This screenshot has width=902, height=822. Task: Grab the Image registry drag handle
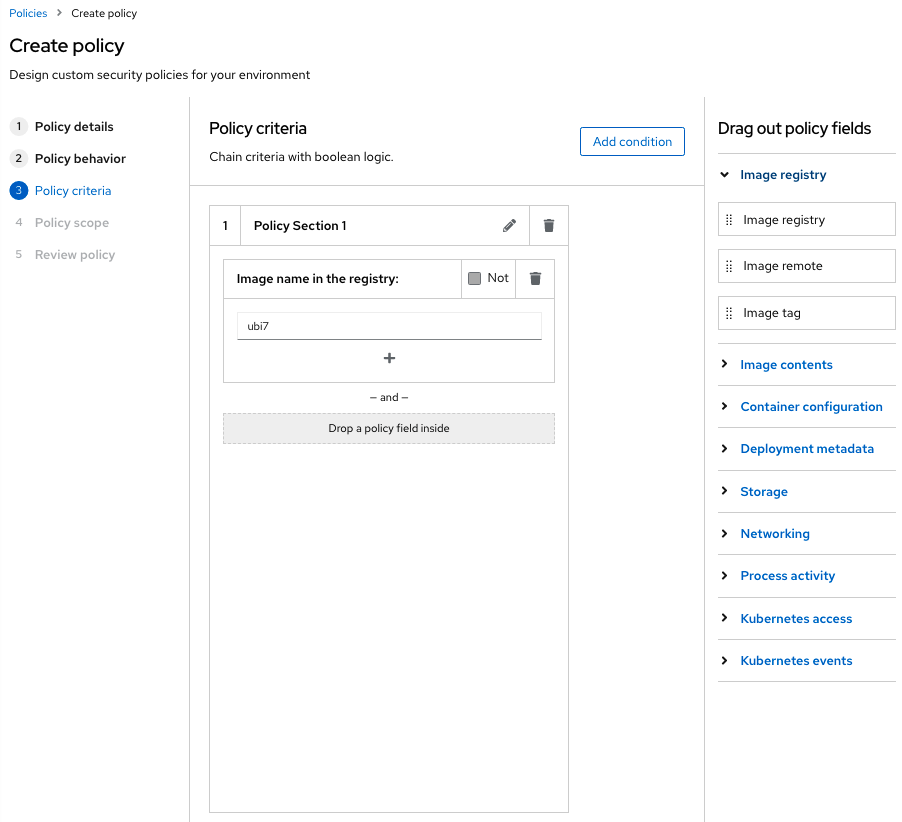click(729, 220)
